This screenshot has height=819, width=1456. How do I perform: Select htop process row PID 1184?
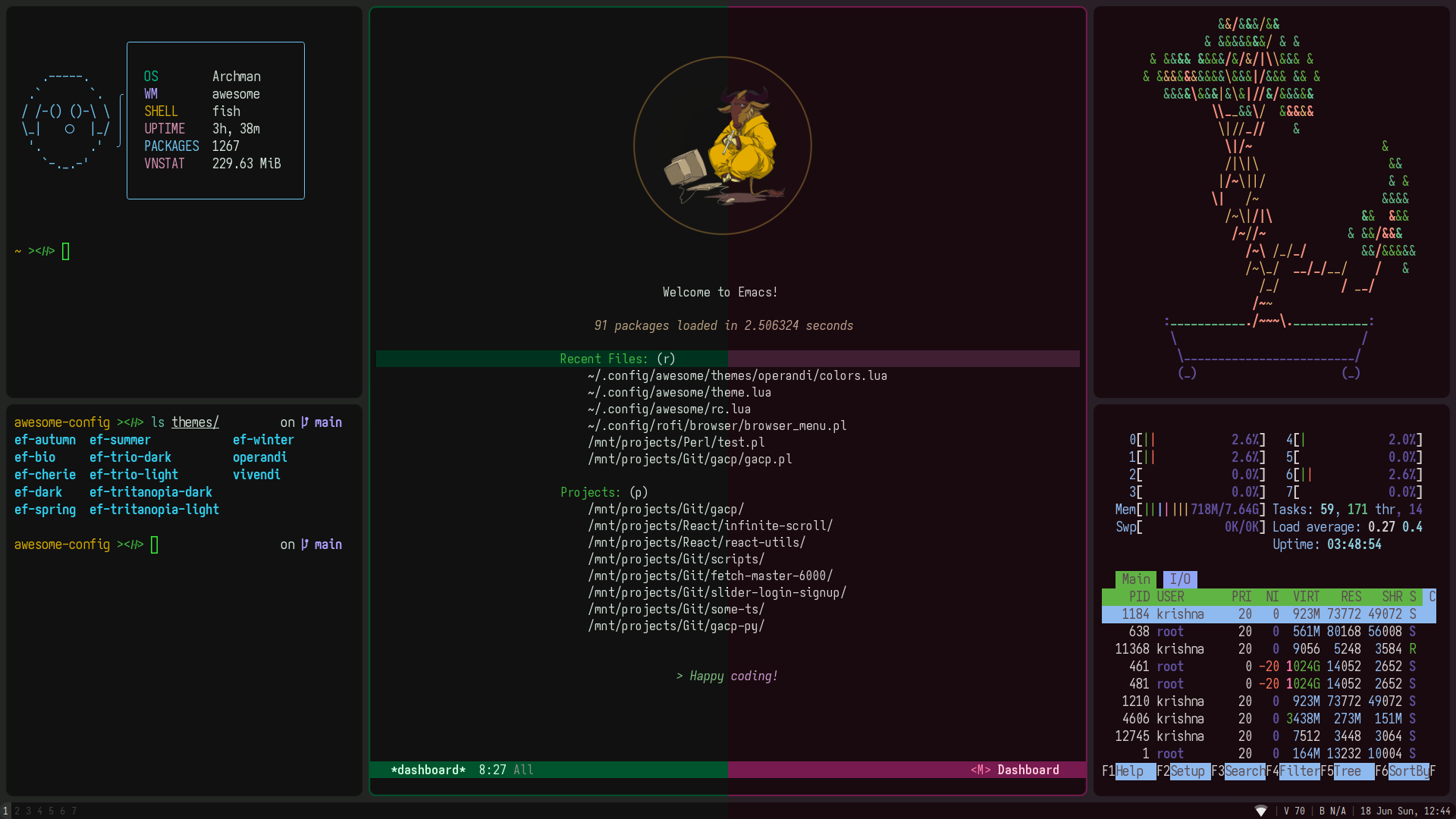click(x=1269, y=614)
